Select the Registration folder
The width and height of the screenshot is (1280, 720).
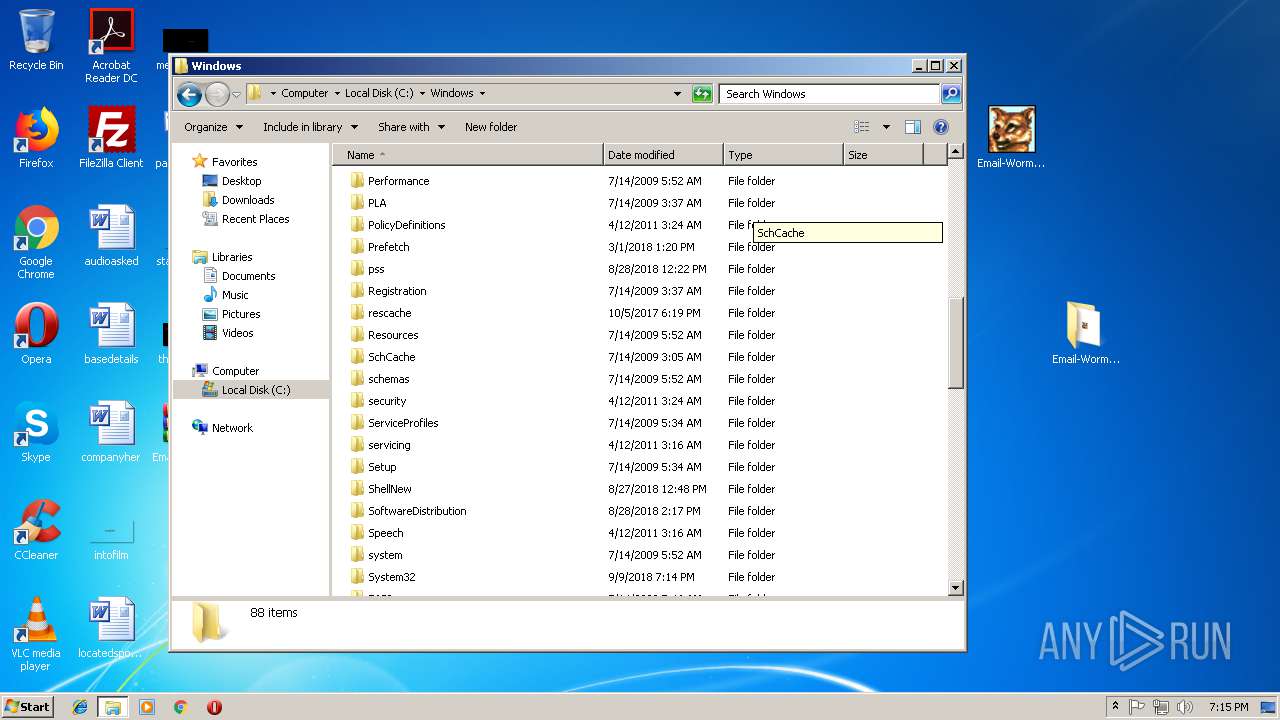397,291
